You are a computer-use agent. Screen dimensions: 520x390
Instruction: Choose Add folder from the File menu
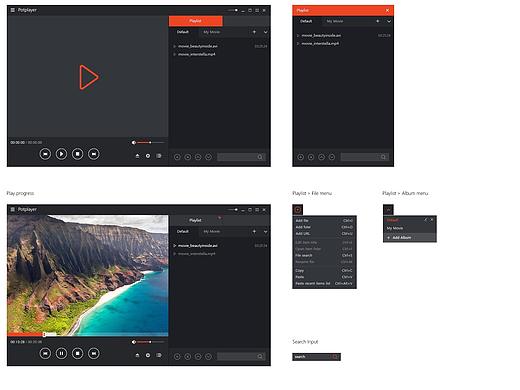point(324,227)
